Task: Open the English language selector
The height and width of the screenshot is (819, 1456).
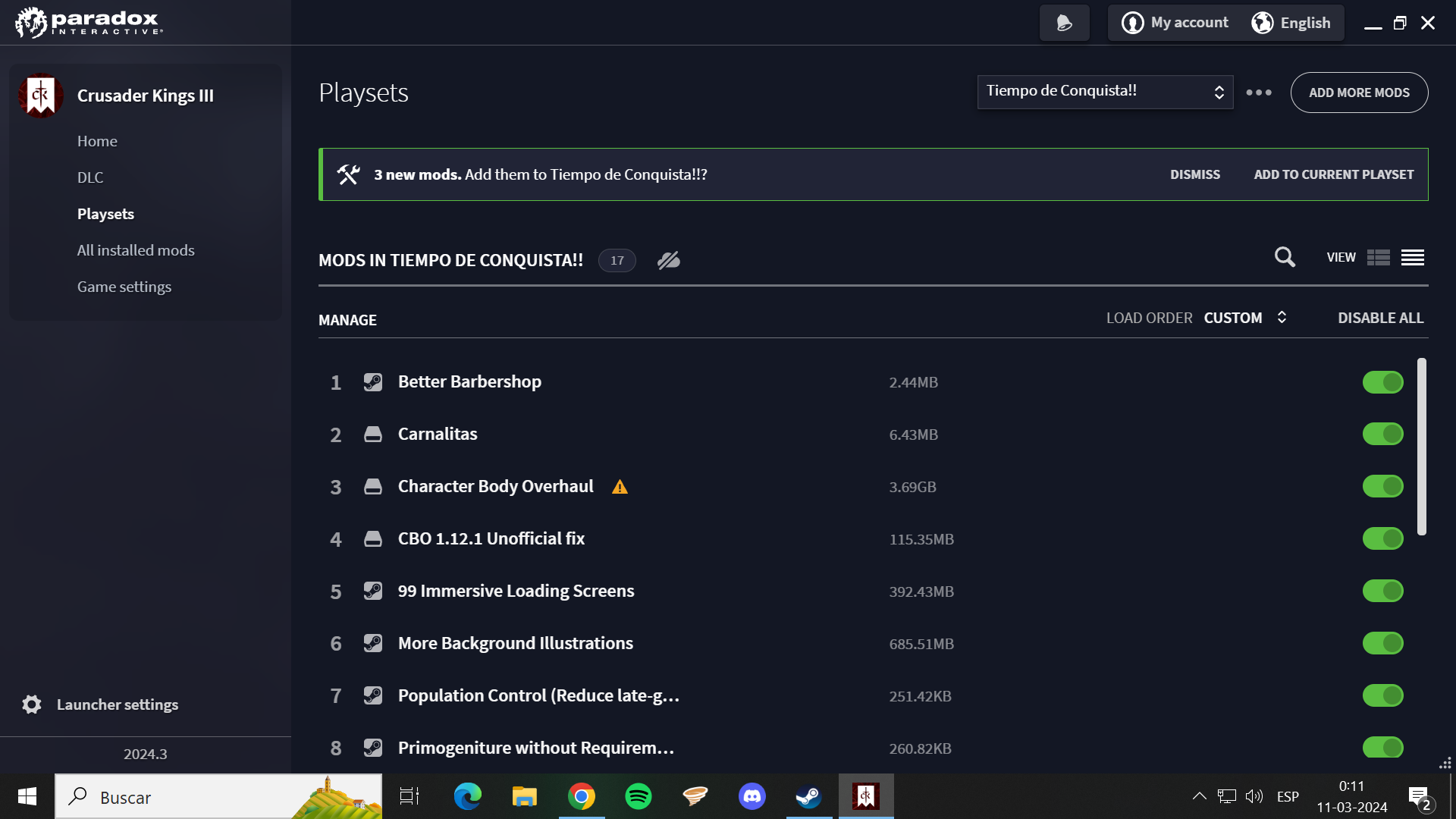Action: tap(1291, 23)
